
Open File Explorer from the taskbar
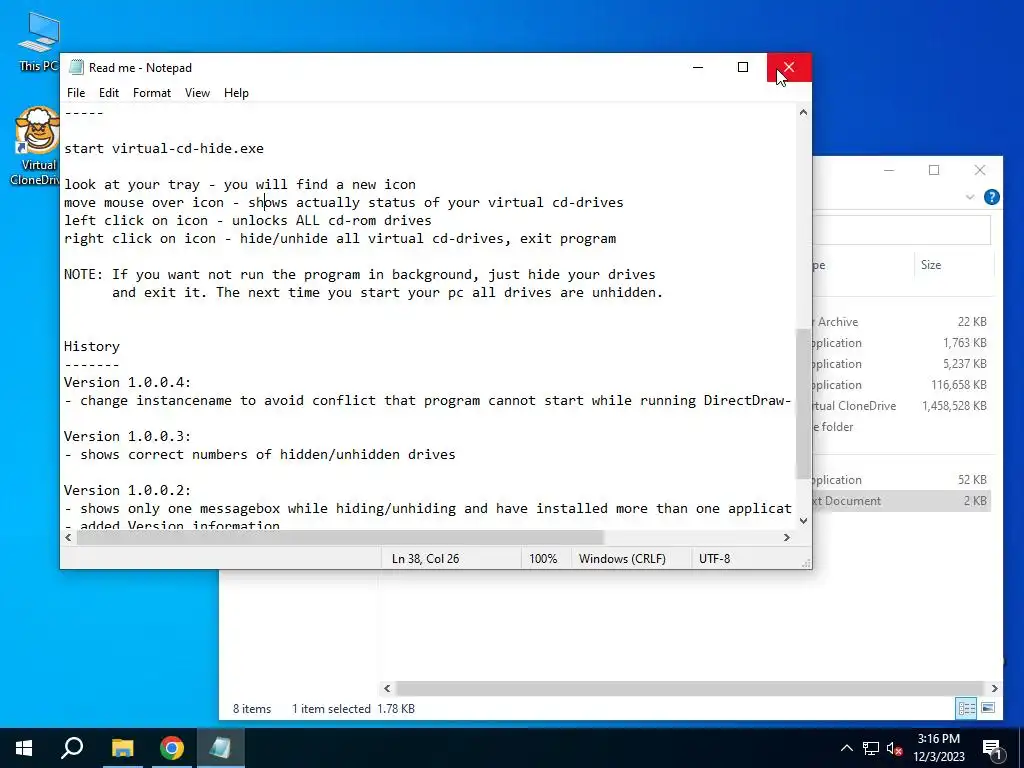pyautogui.click(x=122, y=748)
